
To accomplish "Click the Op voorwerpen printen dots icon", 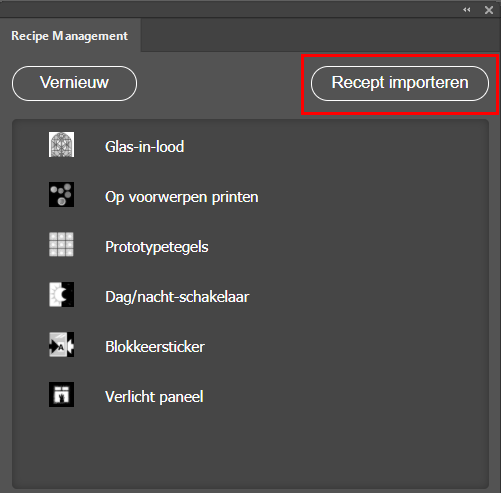I will coord(61,195).
